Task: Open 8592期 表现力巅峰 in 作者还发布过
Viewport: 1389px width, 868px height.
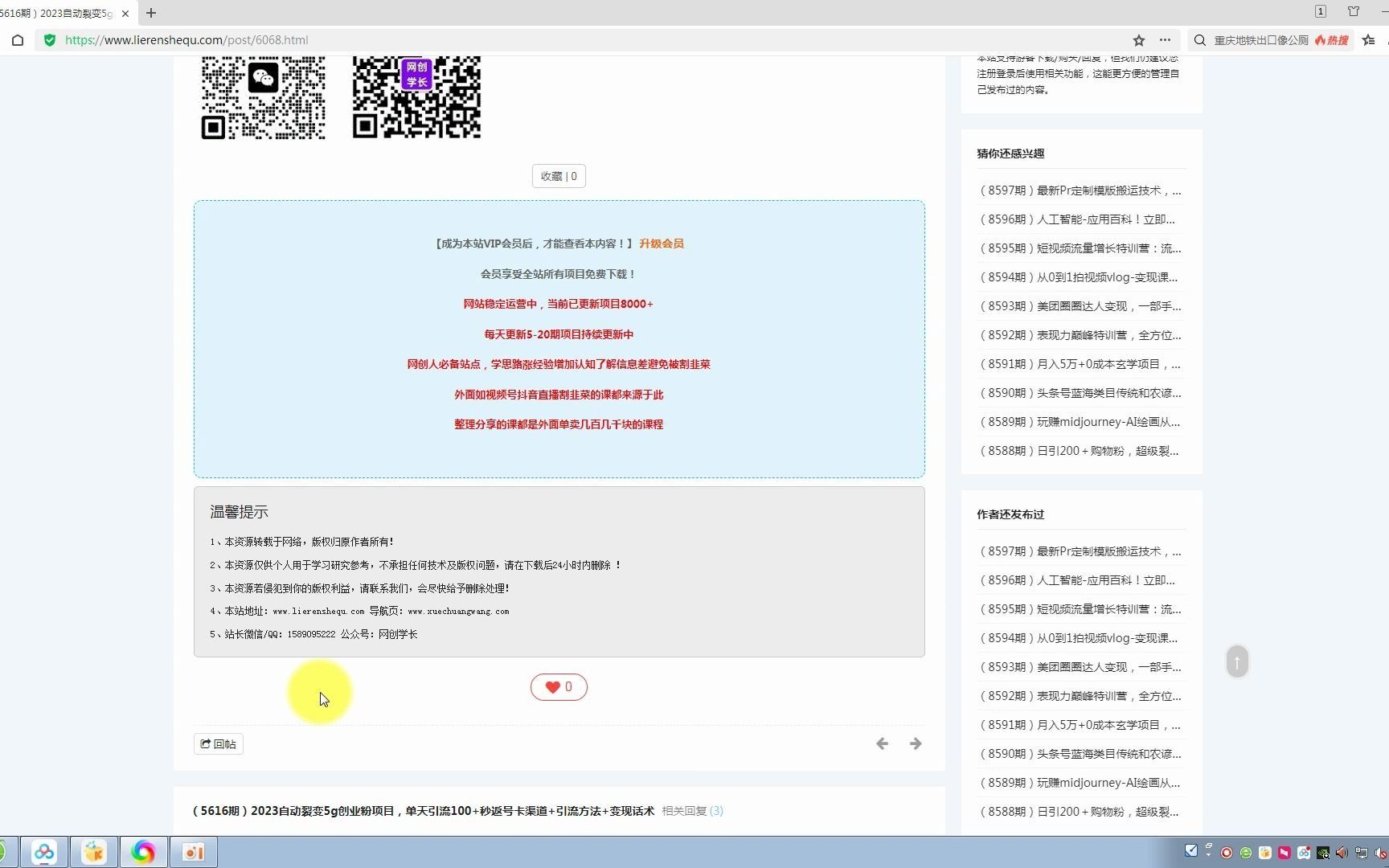Action: coord(1080,696)
